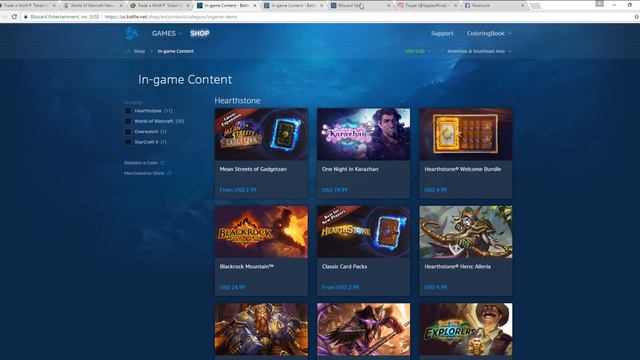Open the Merchandise Store link

tap(144, 173)
